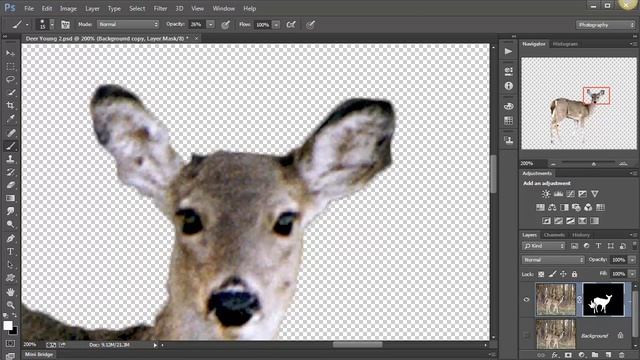Select the Eyedropper tool
Image resolution: width=640 pixels, height=360 pixels.
coord(10,118)
